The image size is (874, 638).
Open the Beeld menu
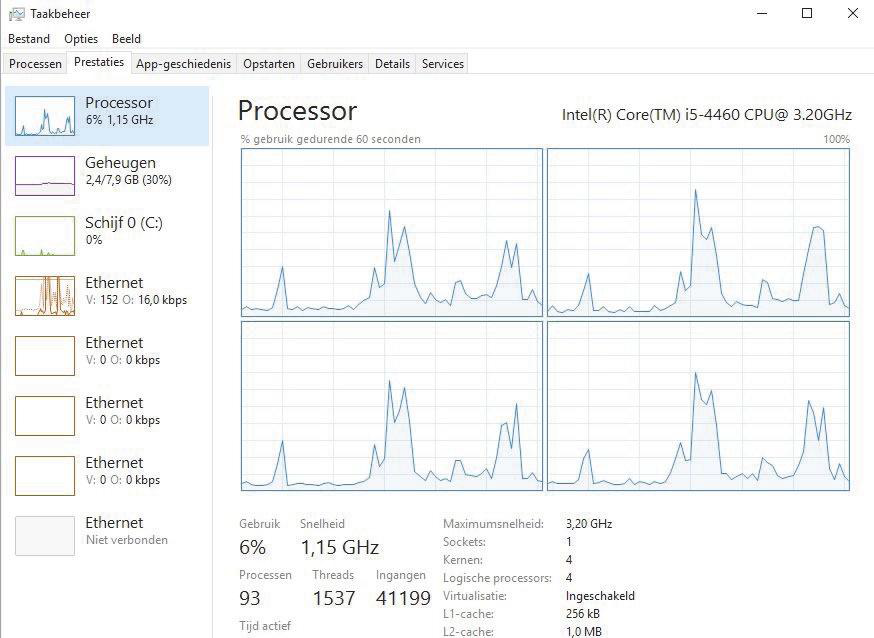(126, 39)
